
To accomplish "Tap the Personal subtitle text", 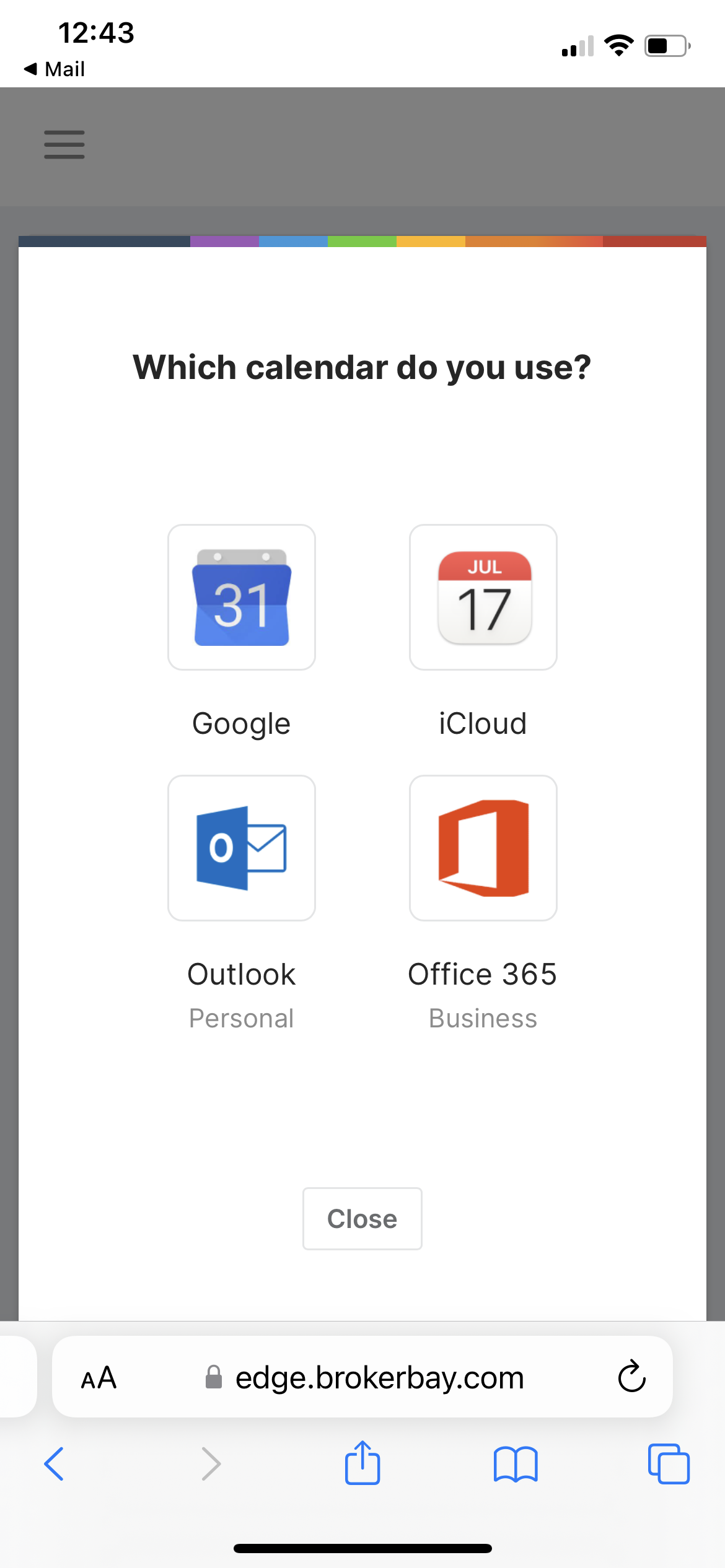I will [x=242, y=1019].
